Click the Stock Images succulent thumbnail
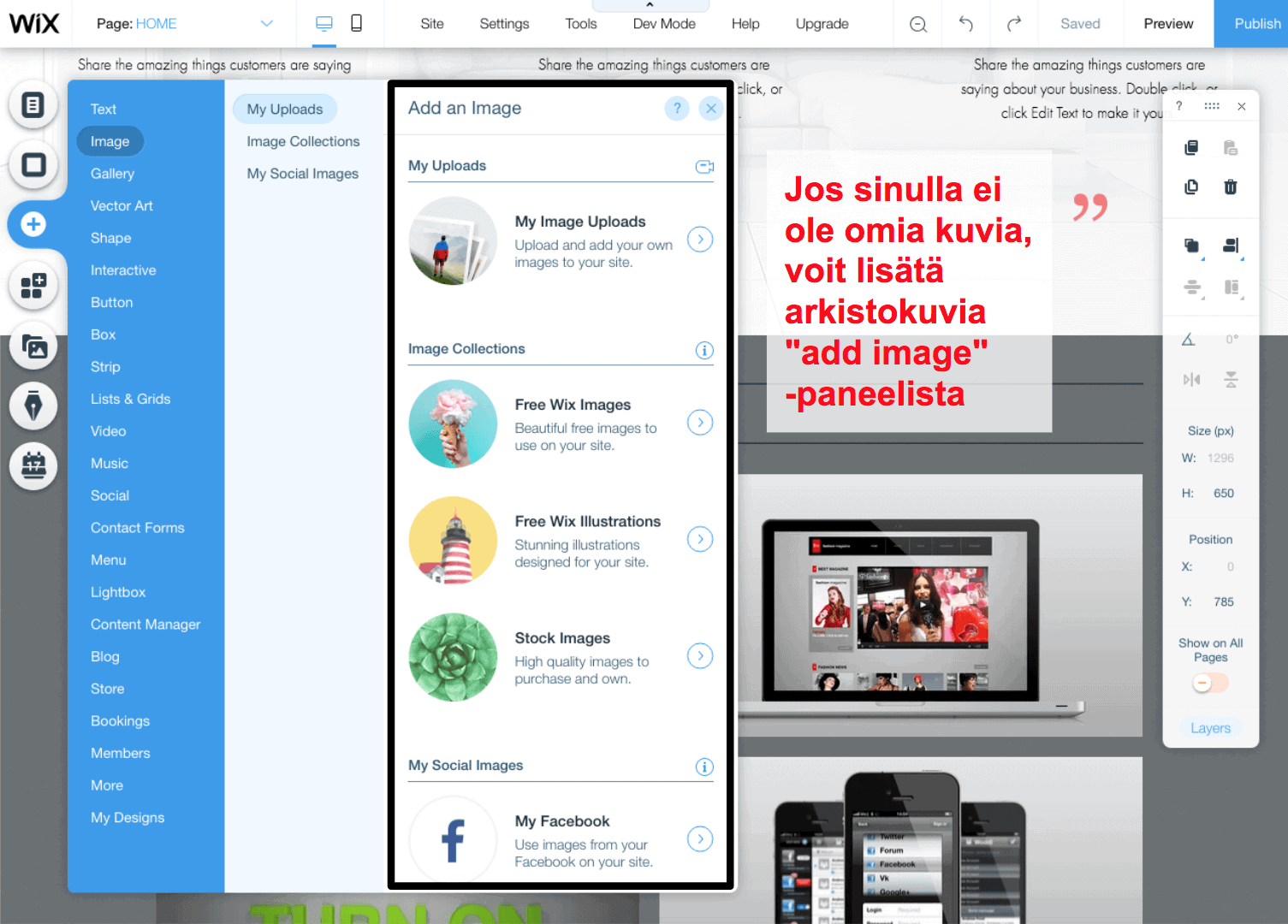This screenshot has width=1288, height=924. tap(453, 657)
